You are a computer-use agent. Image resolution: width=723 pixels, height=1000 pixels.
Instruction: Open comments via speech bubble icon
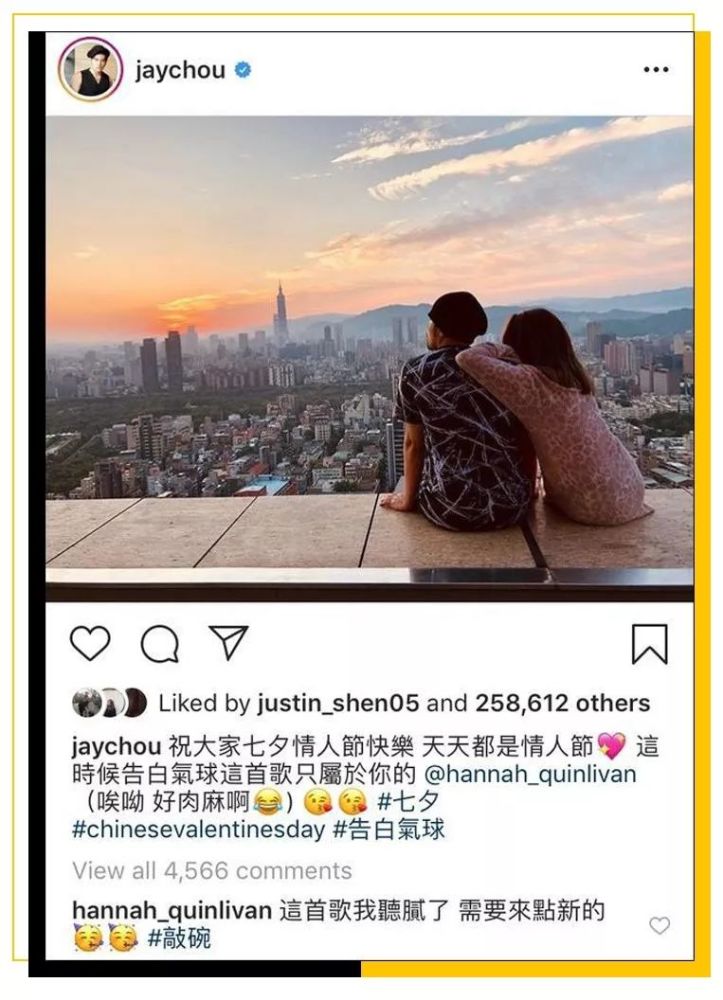click(159, 644)
